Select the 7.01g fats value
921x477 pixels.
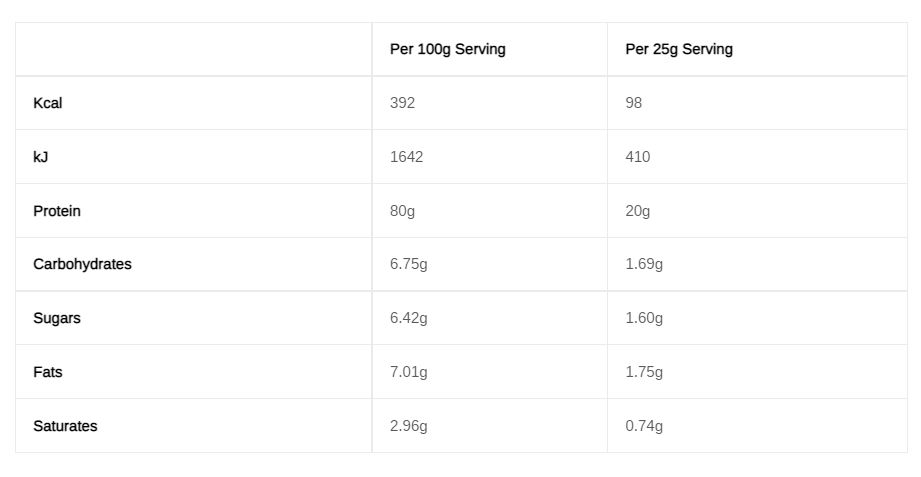[409, 372]
